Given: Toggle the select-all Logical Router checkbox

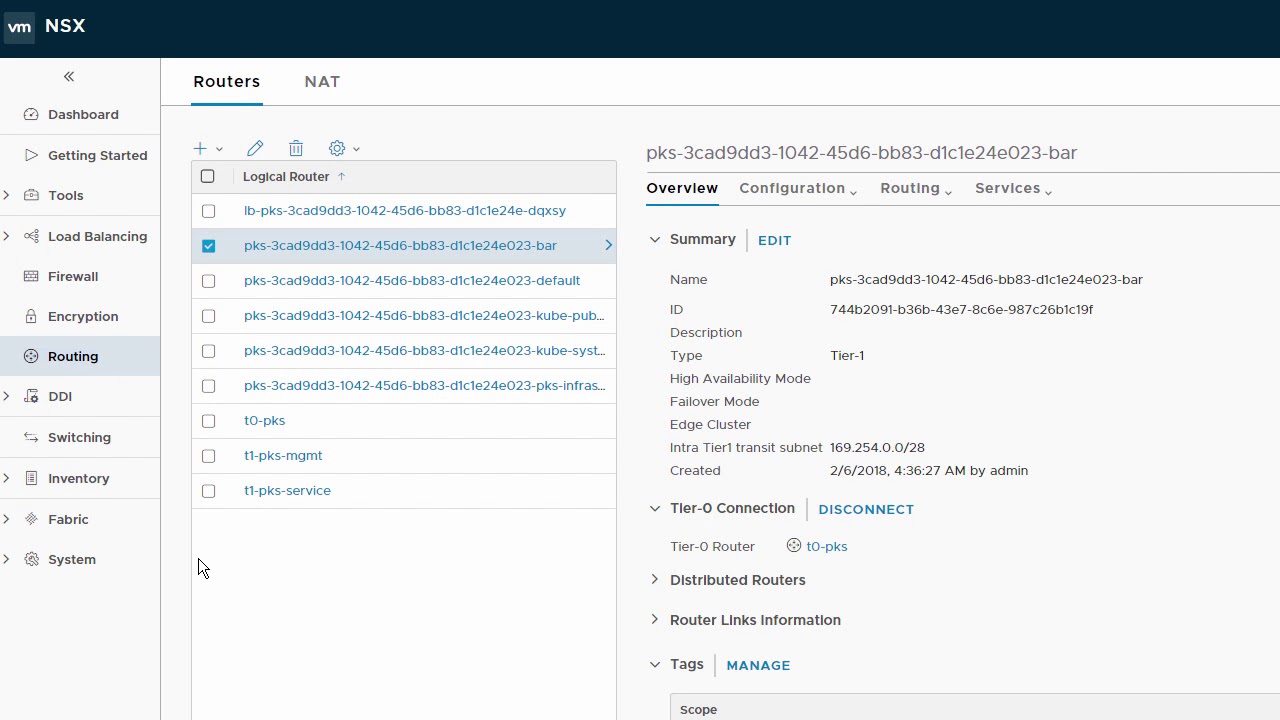Looking at the screenshot, I should [x=207, y=176].
